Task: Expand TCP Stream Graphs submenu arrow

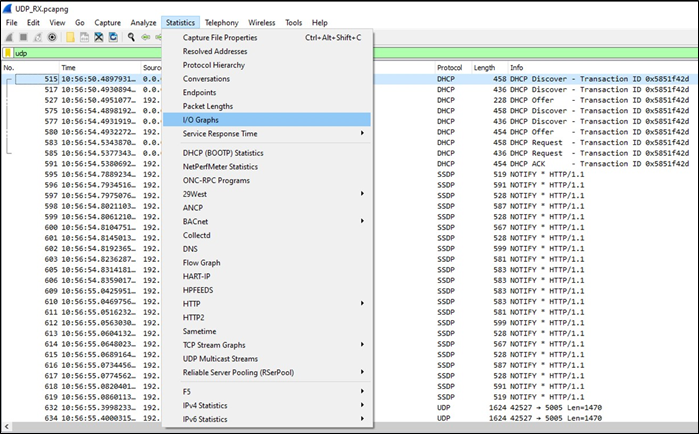Action: (x=362, y=344)
